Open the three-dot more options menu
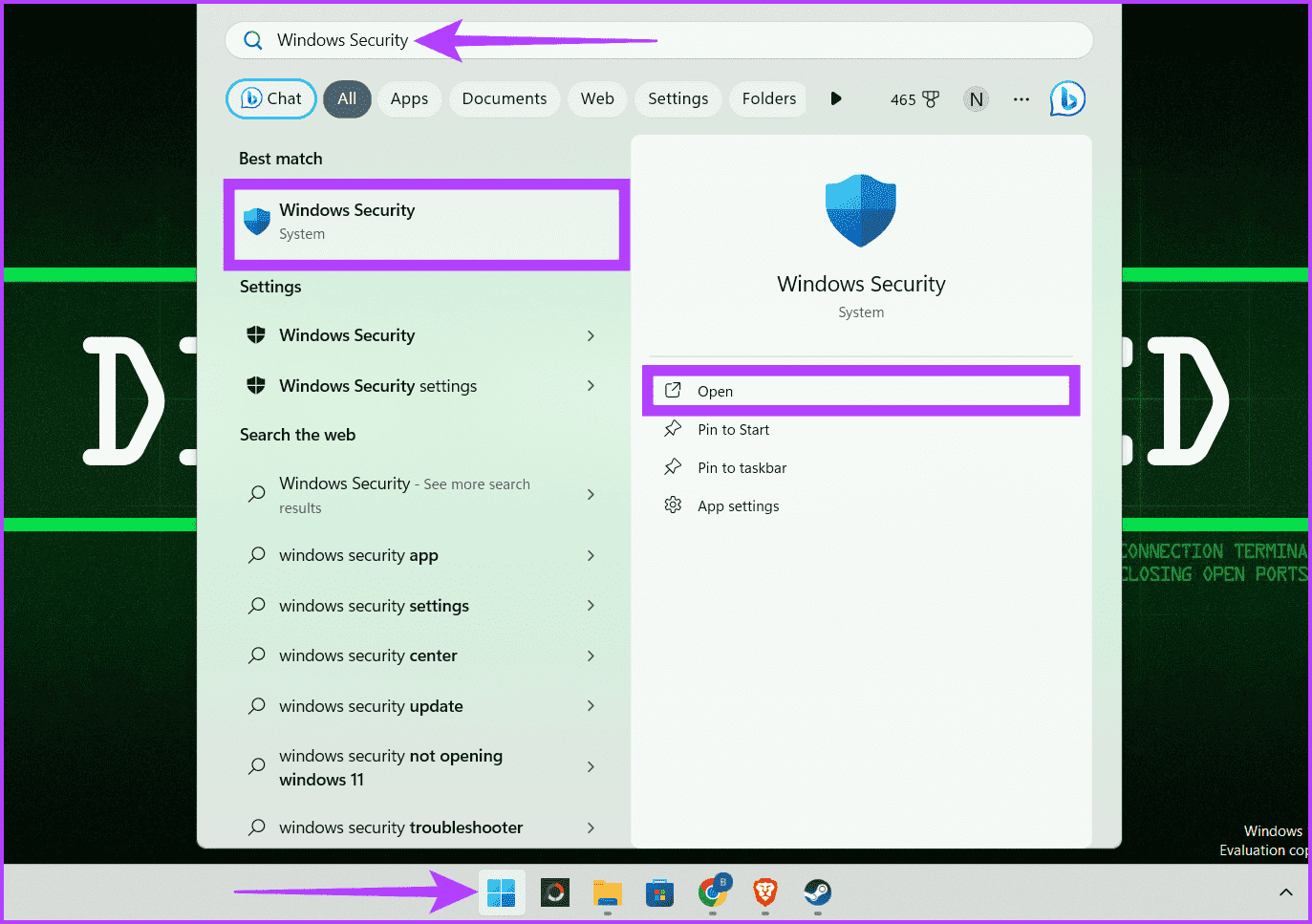The height and width of the screenshot is (924, 1312). tap(1022, 99)
